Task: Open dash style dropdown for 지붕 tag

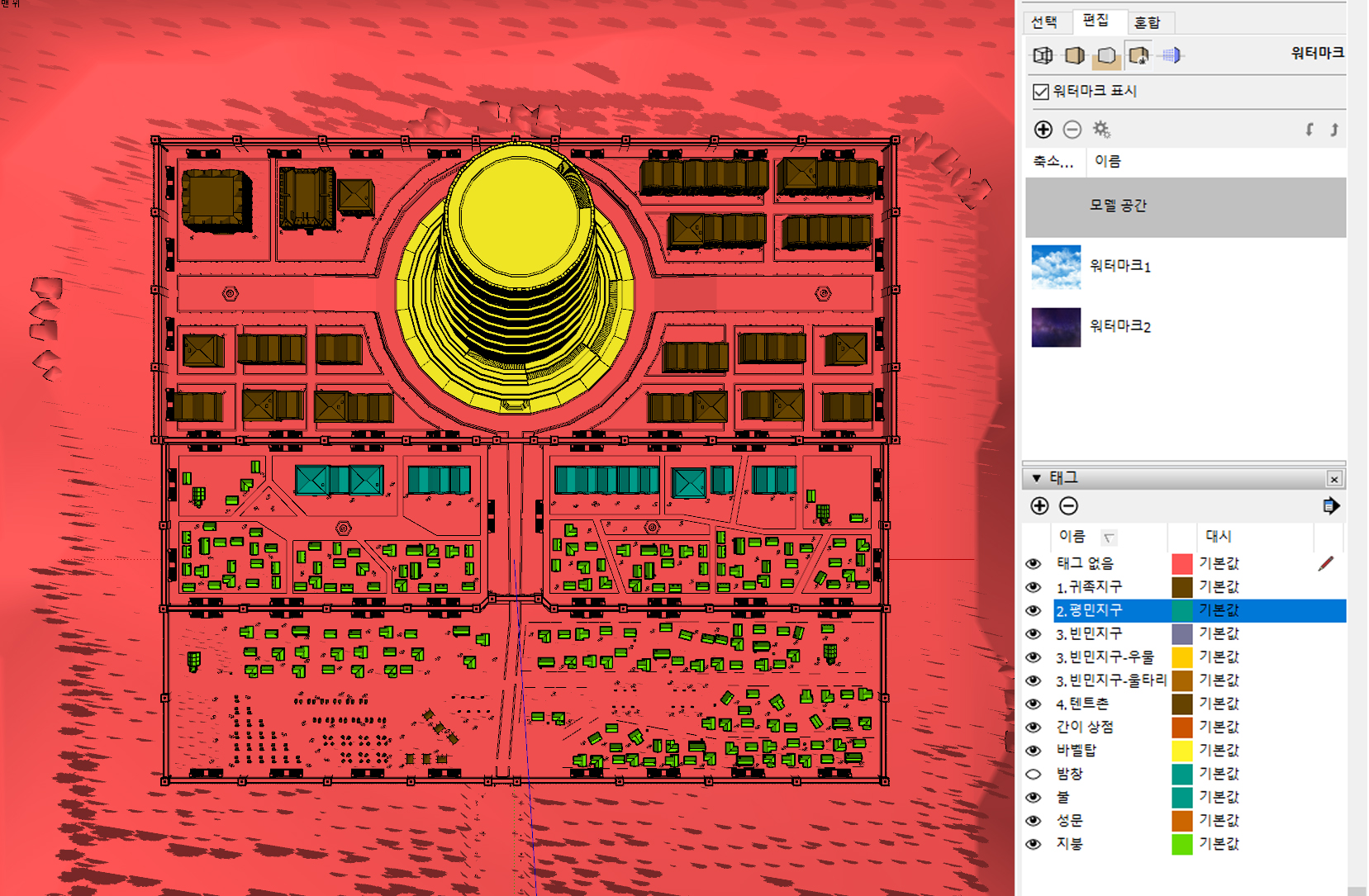Action: (x=1219, y=844)
